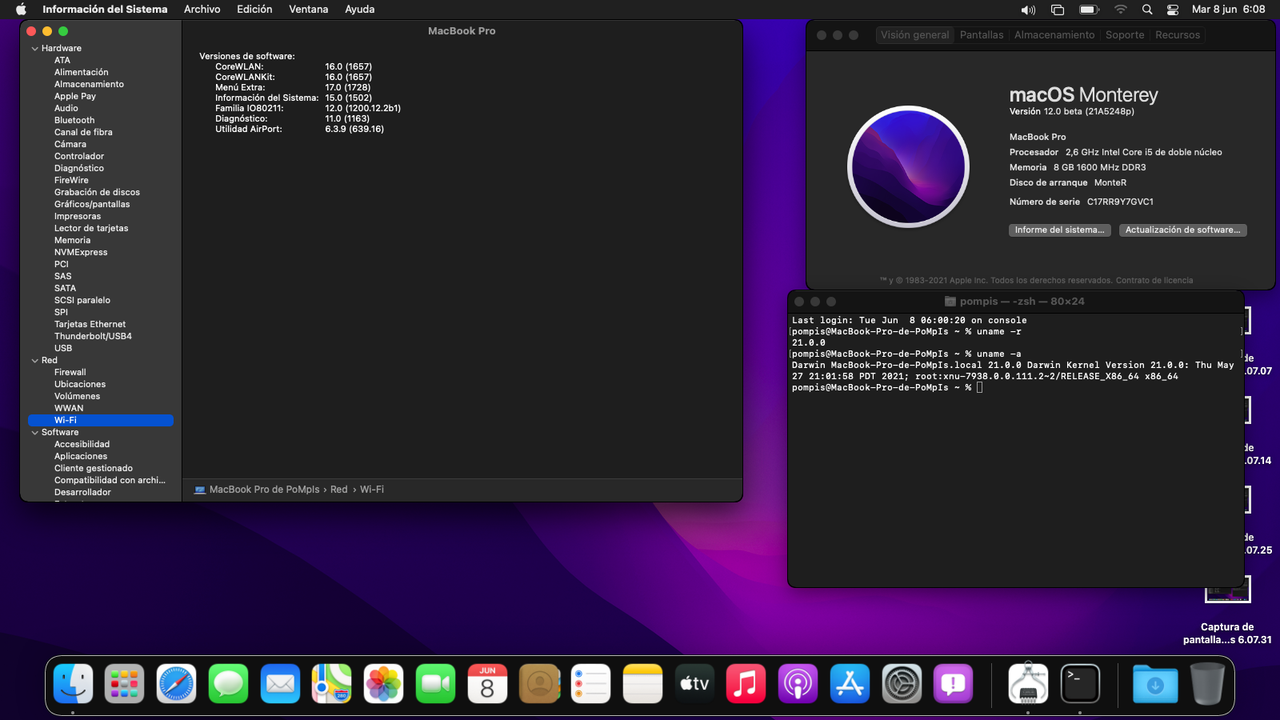Image resolution: width=1280 pixels, height=720 pixels.
Task: Switch to the Pantallas tab
Action: [x=981, y=34]
